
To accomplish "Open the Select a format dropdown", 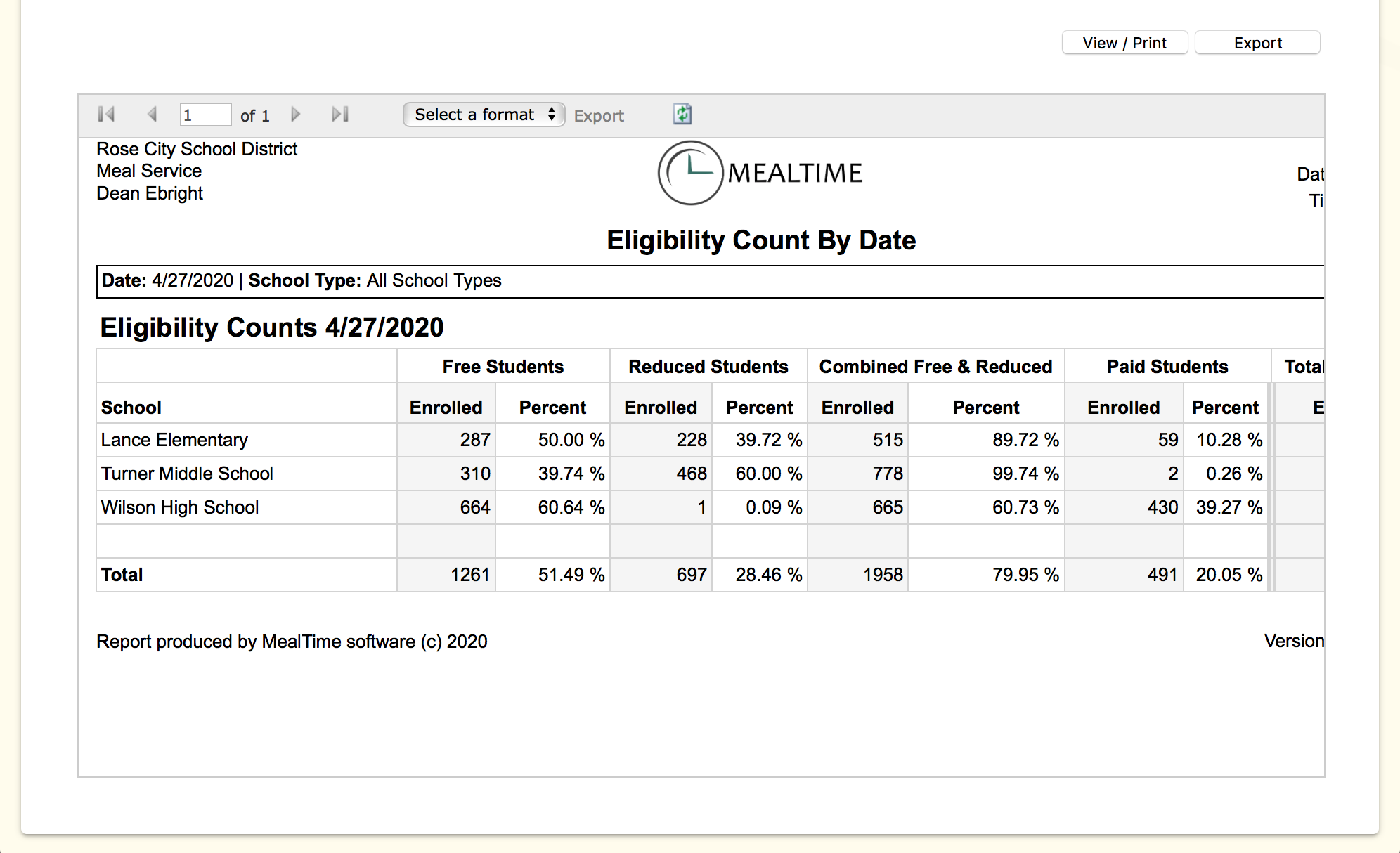I will click(x=484, y=115).
